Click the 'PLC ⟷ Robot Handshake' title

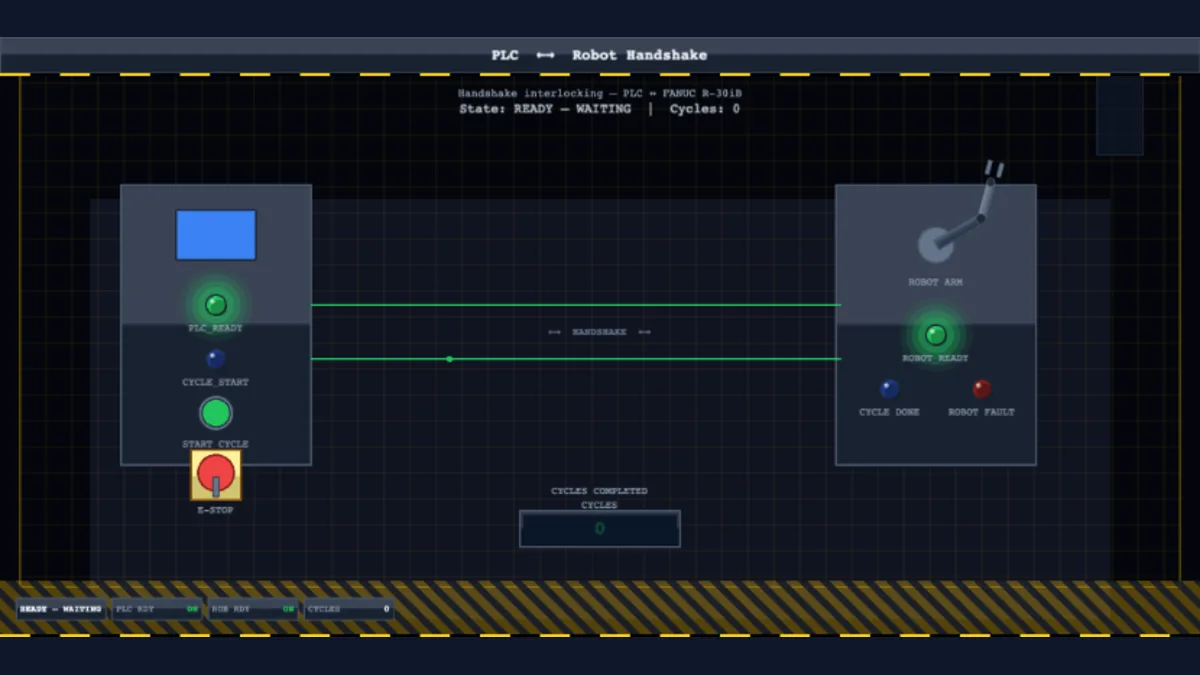600,55
